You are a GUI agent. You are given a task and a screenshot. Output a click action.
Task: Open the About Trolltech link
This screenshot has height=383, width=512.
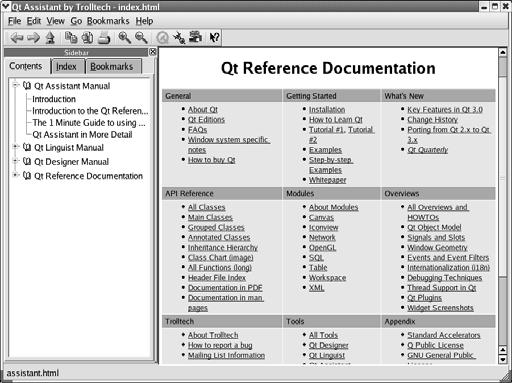tap(213, 335)
